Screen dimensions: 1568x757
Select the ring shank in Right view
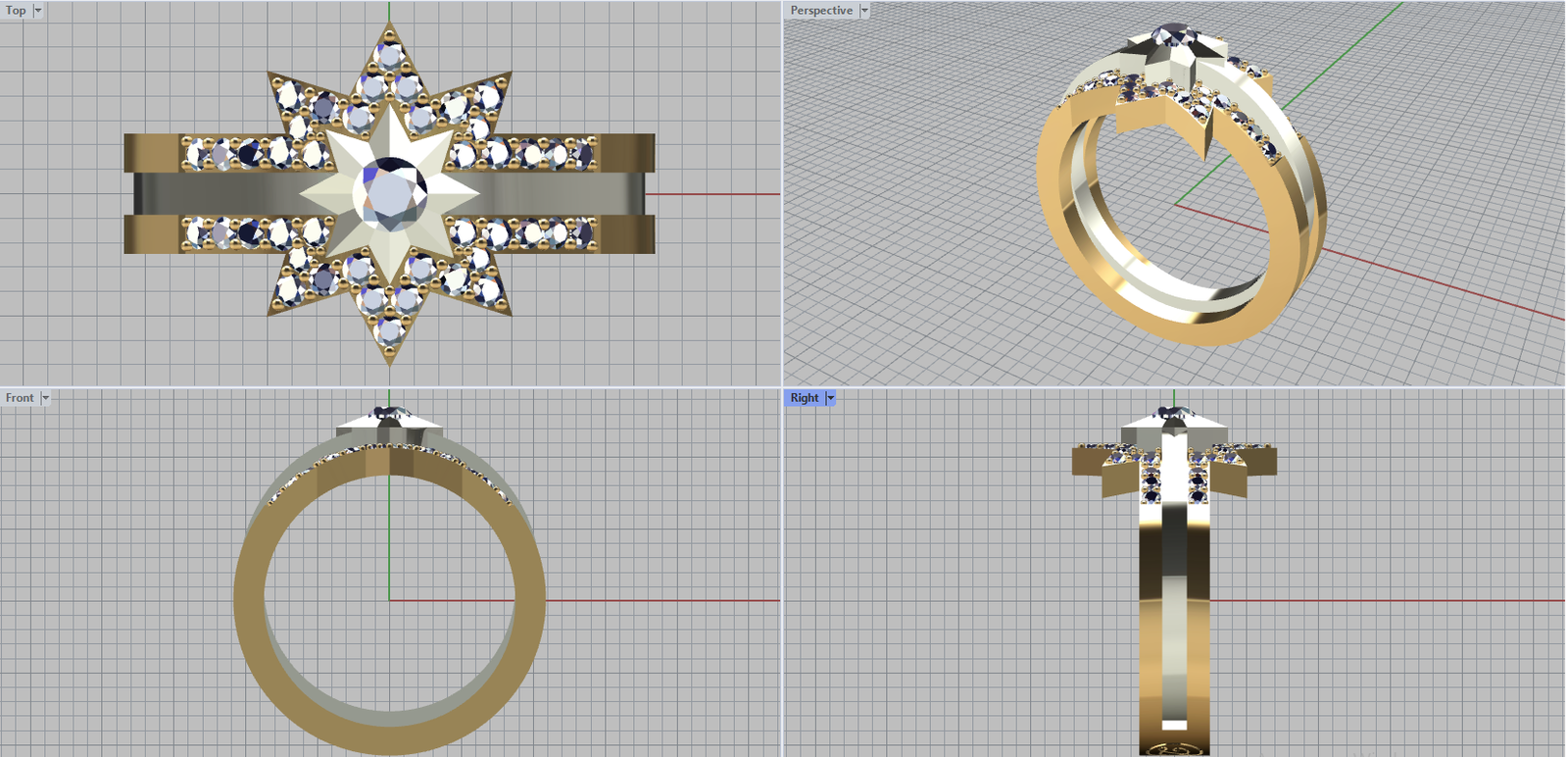[x=1174, y=628]
